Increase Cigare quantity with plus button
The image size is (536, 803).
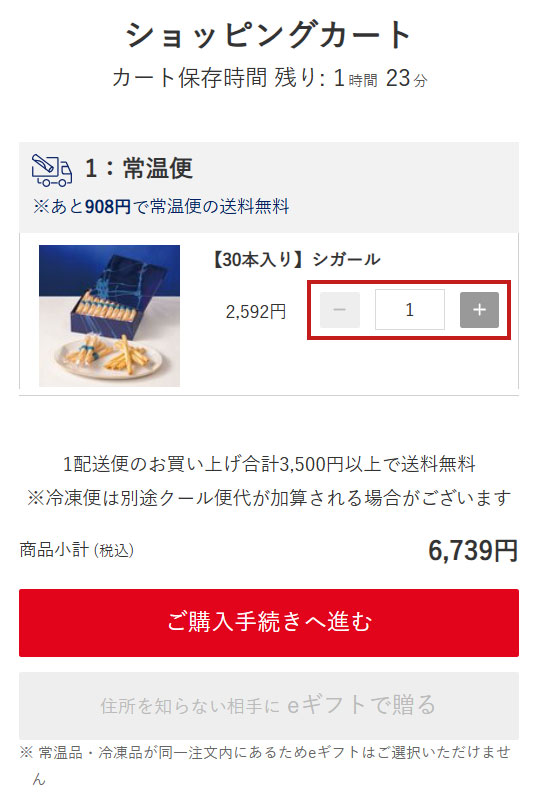coord(479,310)
